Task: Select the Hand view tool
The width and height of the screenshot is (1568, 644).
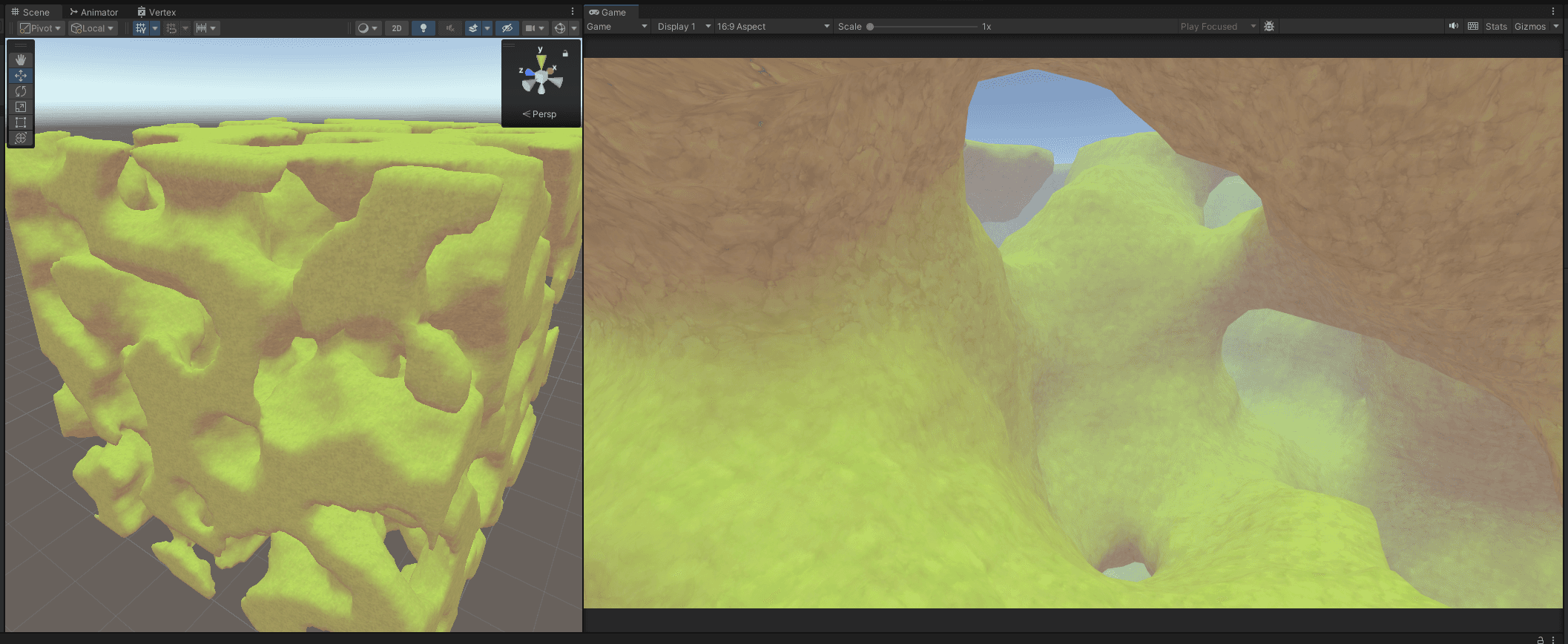Action: tap(21, 59)
